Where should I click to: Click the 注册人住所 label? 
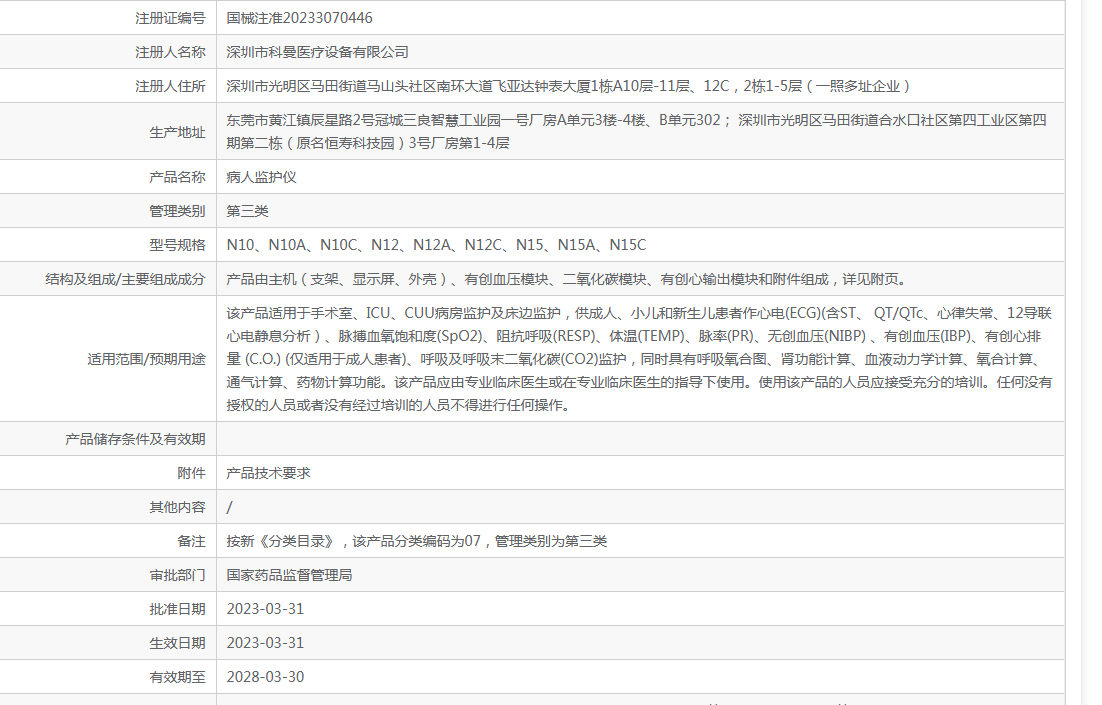tap(170, 86)
